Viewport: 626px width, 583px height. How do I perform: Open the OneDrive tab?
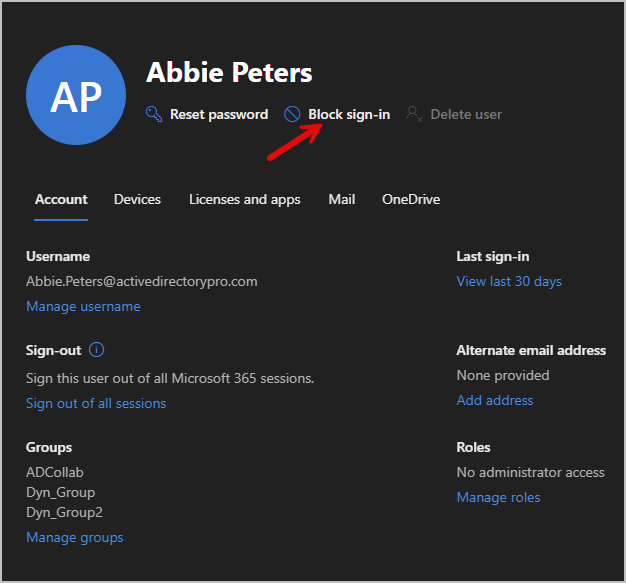[x=411, y=199]
